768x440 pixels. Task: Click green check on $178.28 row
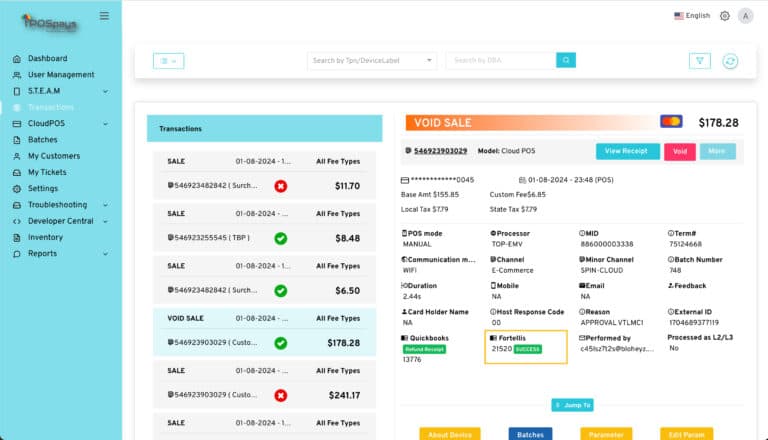click(x=281, y=343)
